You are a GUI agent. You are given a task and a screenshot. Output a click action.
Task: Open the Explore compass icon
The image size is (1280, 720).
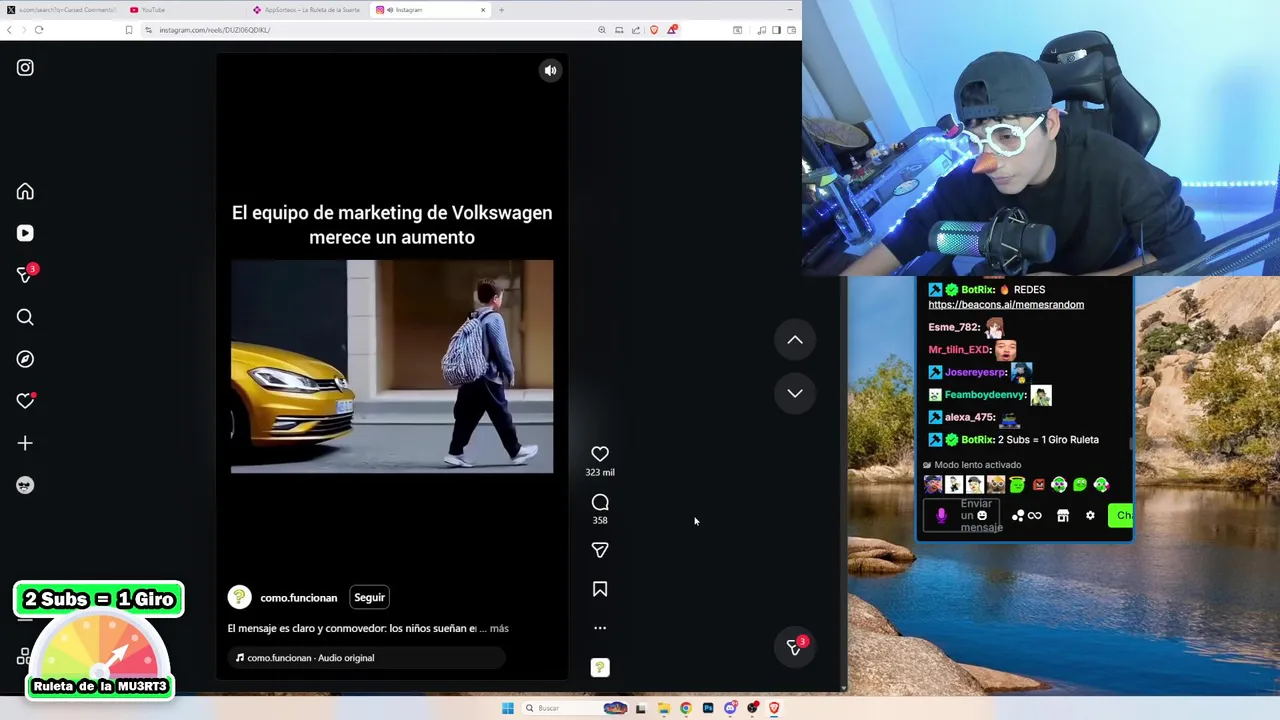click(x=25, y=359)
